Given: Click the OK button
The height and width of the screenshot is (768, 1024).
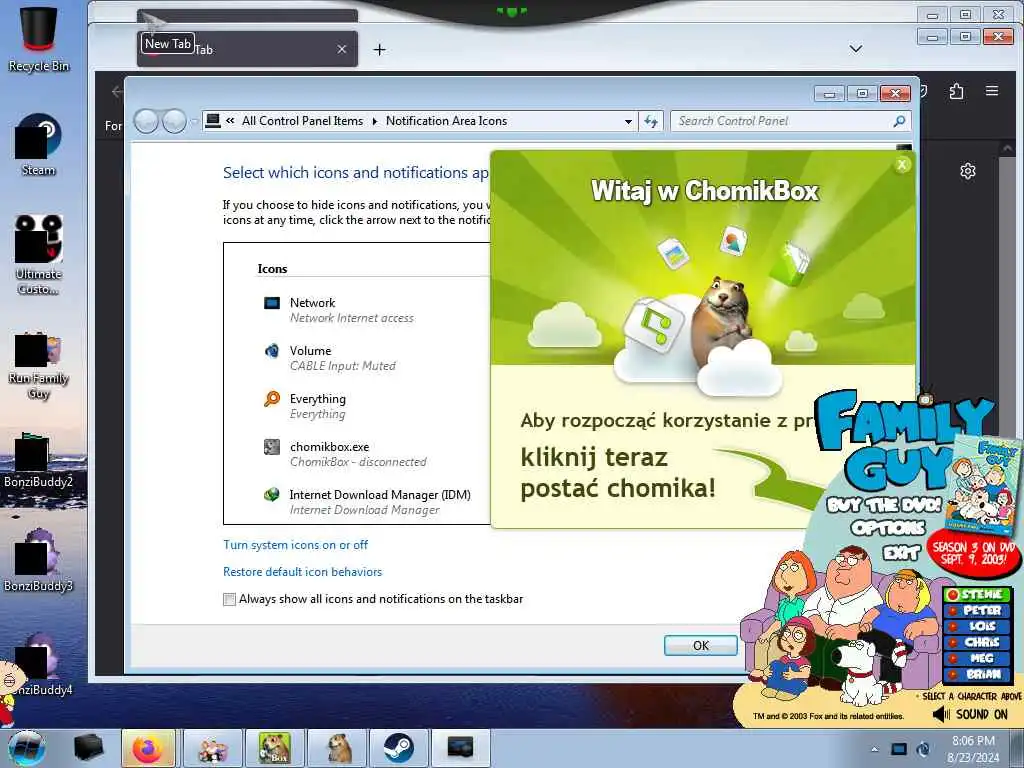Looking at the screenshot, I should (701, 645).
